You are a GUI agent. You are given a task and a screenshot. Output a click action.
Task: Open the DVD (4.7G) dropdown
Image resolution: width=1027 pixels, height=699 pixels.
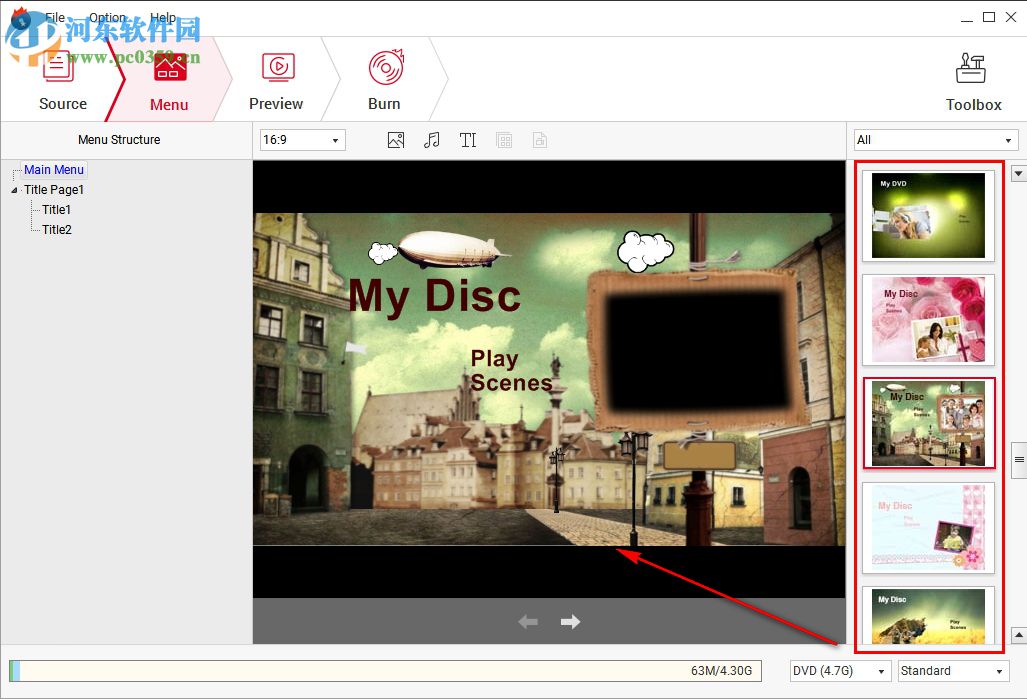[839, 670]
